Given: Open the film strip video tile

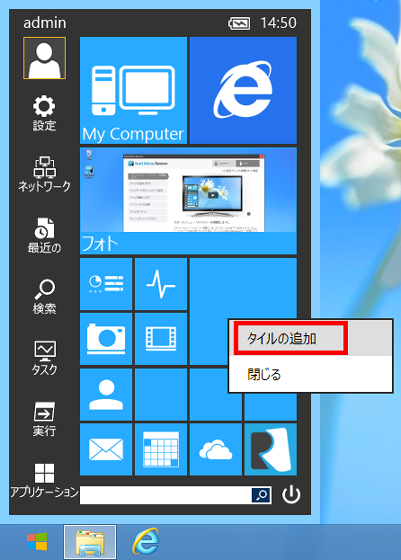Looking at the screenshot, I should click(x=161, y=339).
